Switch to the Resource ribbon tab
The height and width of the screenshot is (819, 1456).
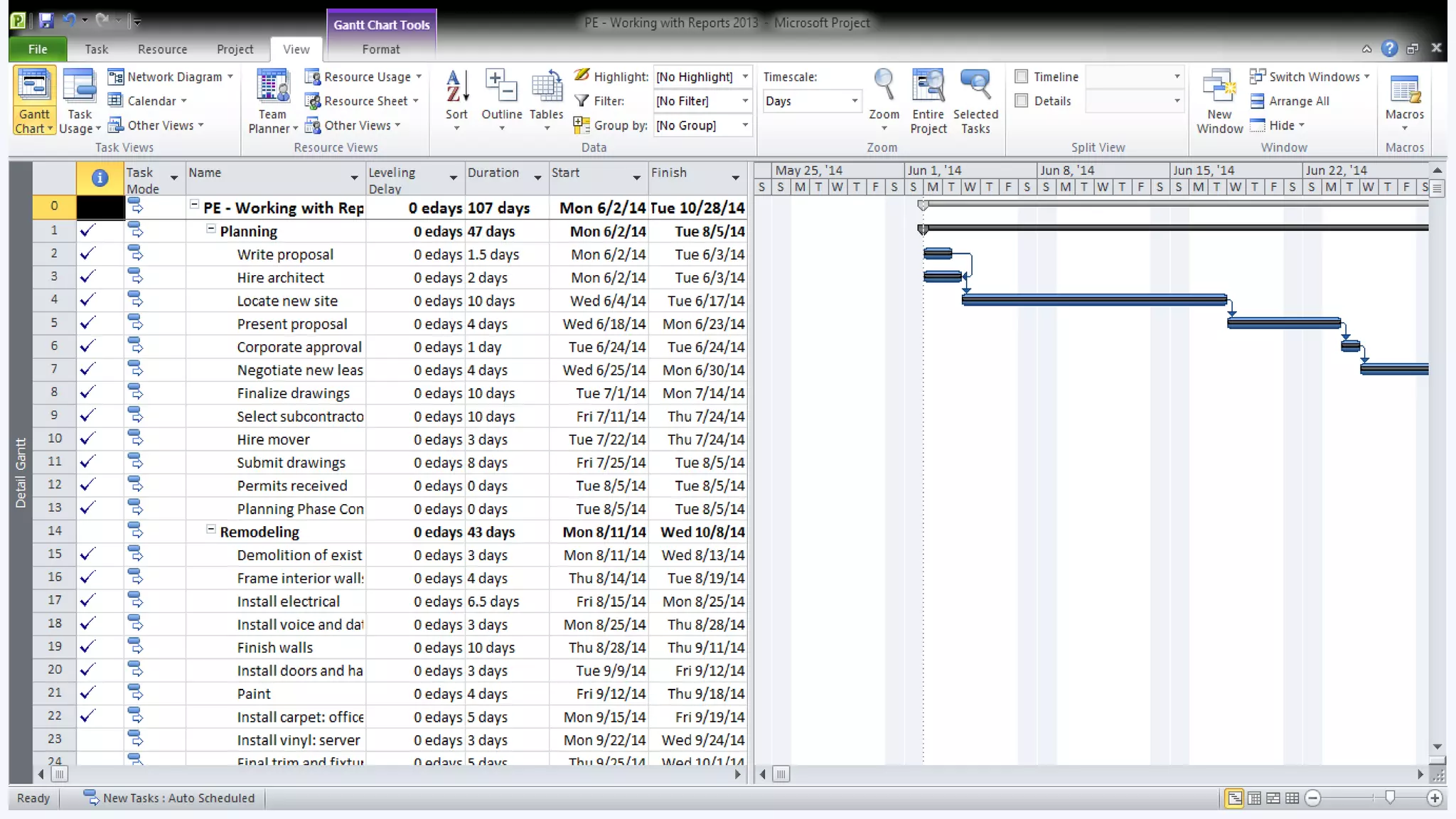coord(162,49)
